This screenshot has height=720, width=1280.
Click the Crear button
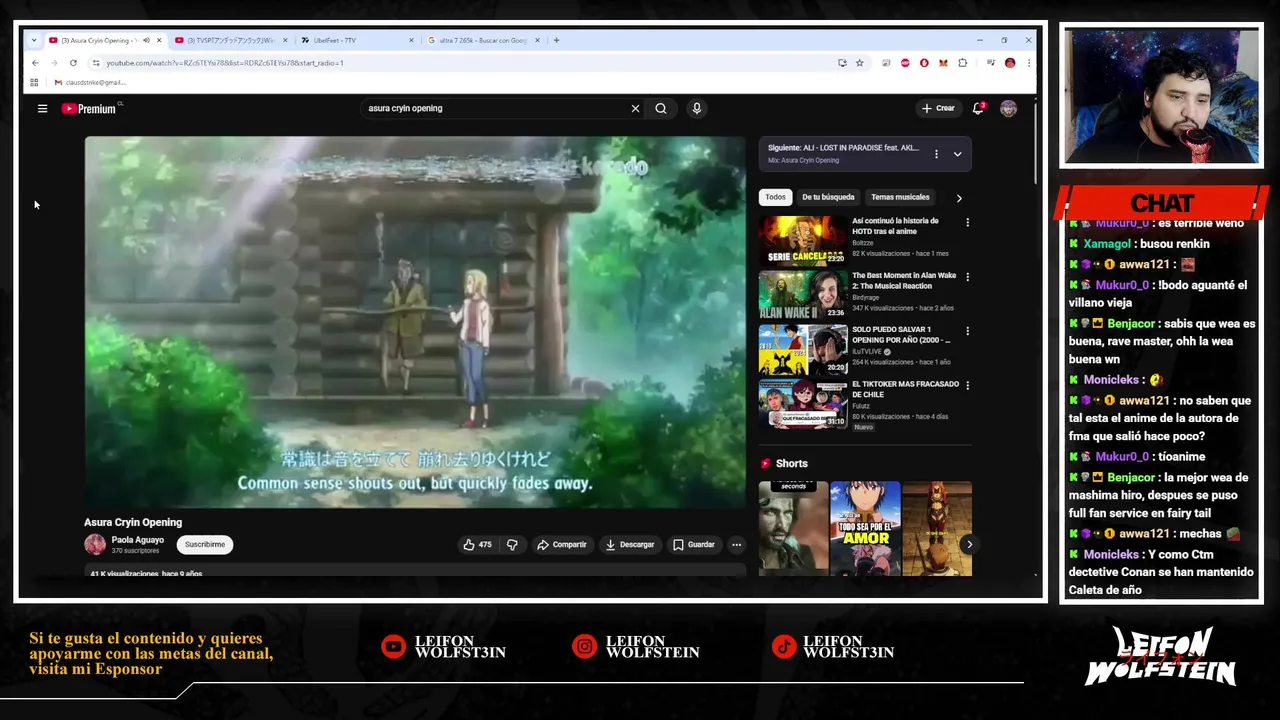(938, 108)
